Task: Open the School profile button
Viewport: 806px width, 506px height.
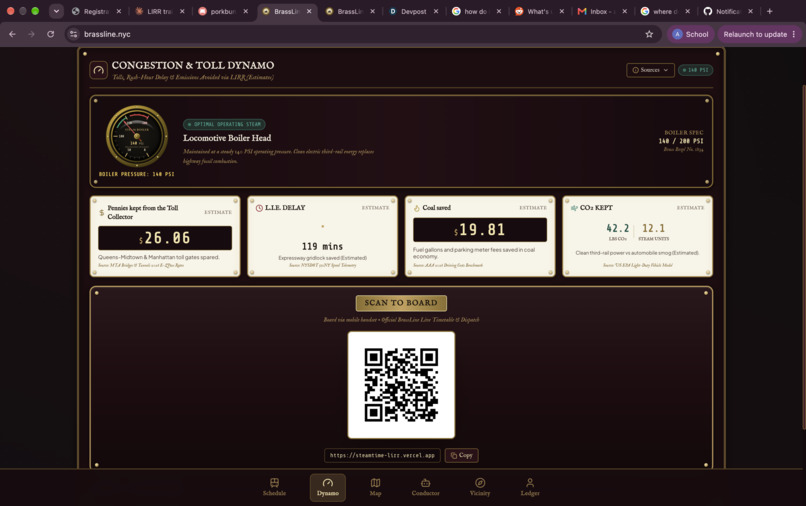Action: click(690, 34)
